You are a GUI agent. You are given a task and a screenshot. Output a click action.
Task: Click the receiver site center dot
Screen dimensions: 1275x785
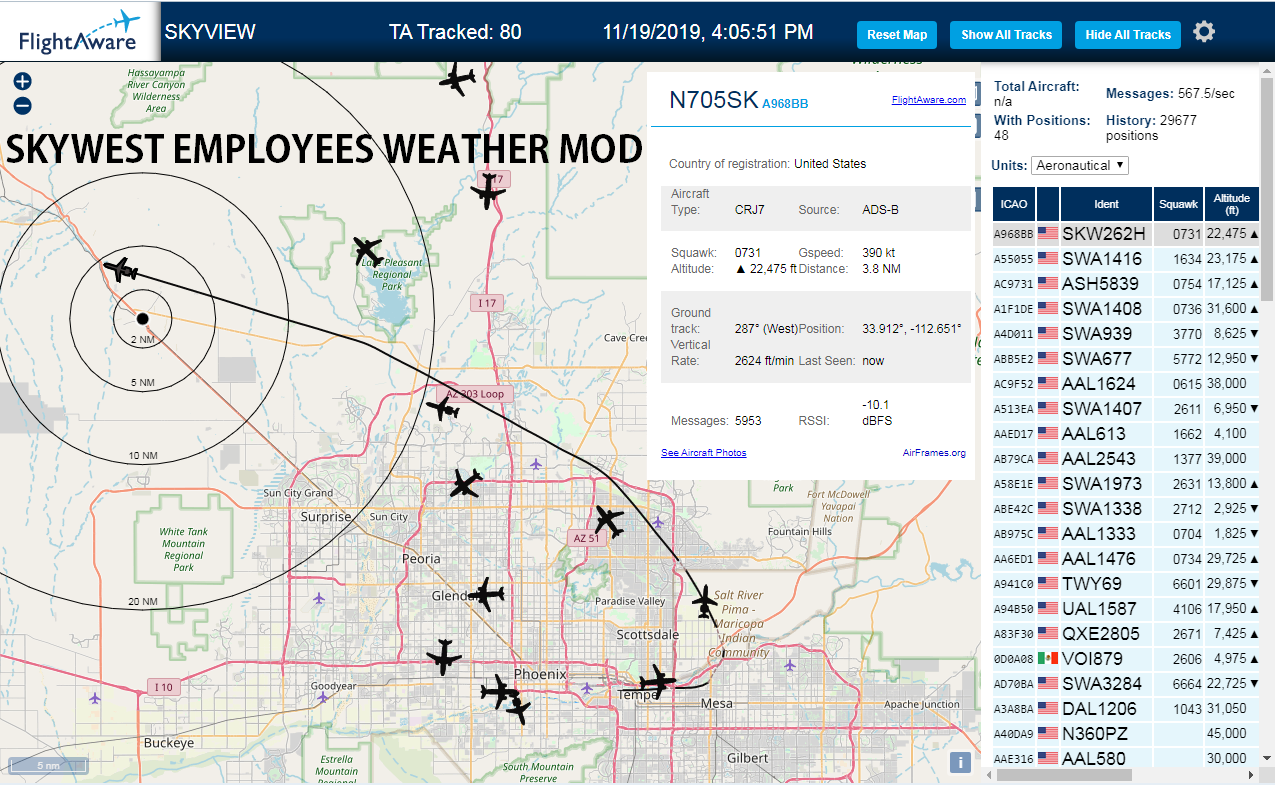(x=142, y=318)
